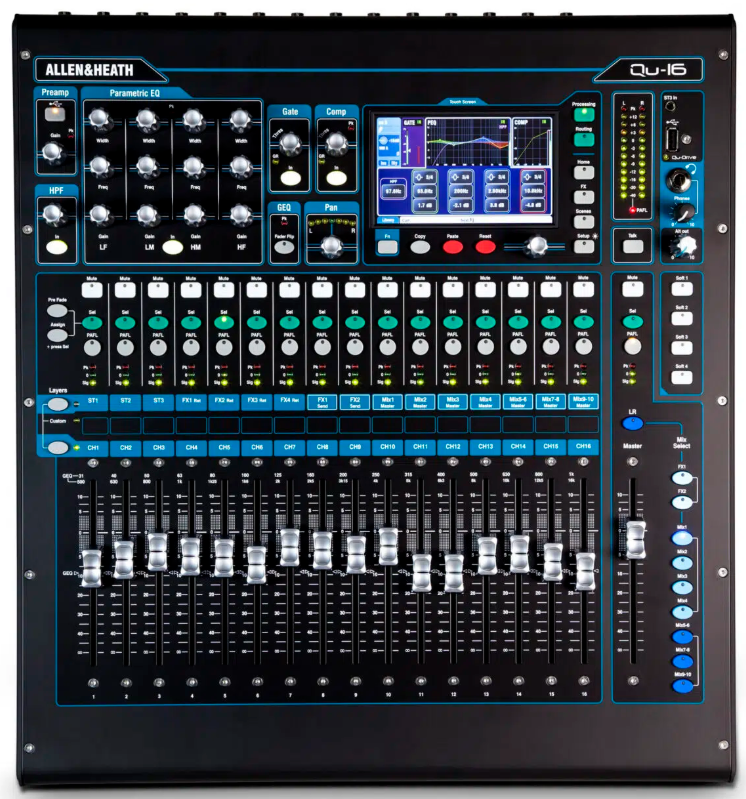Click the Fn key below the touchscreen
Viewport: 746px width, 799px height.
[387, 247]
